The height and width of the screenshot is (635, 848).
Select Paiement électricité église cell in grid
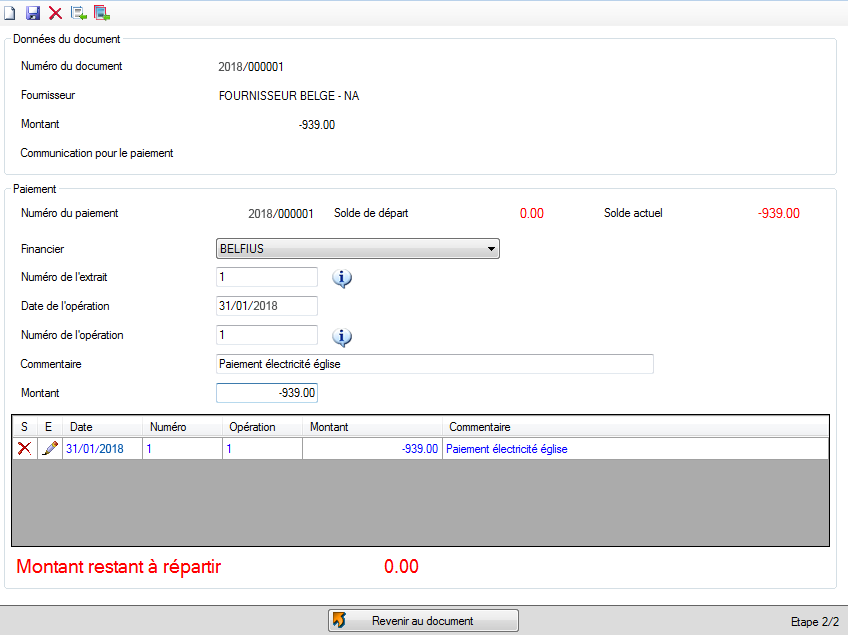coord(635,448)
